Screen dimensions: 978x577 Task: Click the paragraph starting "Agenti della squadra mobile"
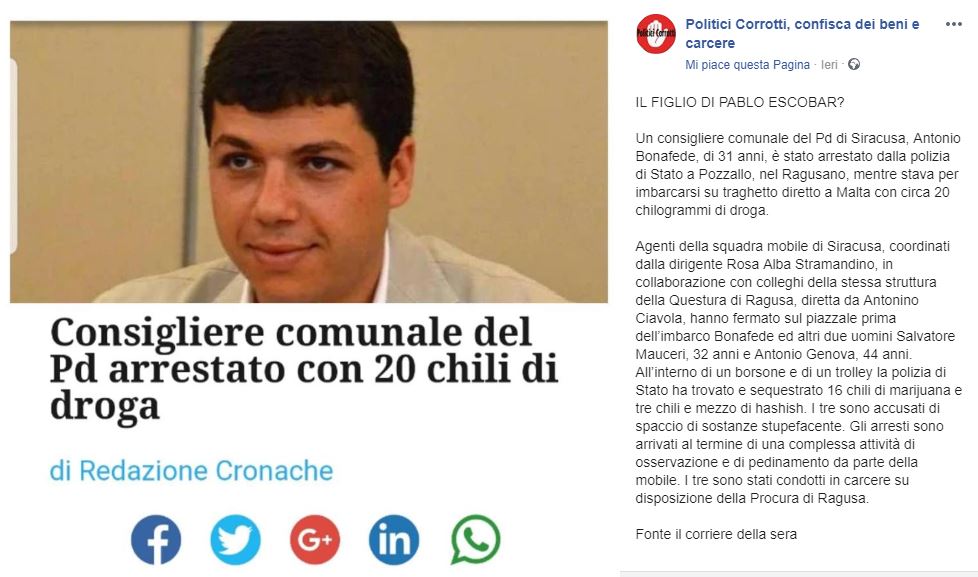click(798, 372)
